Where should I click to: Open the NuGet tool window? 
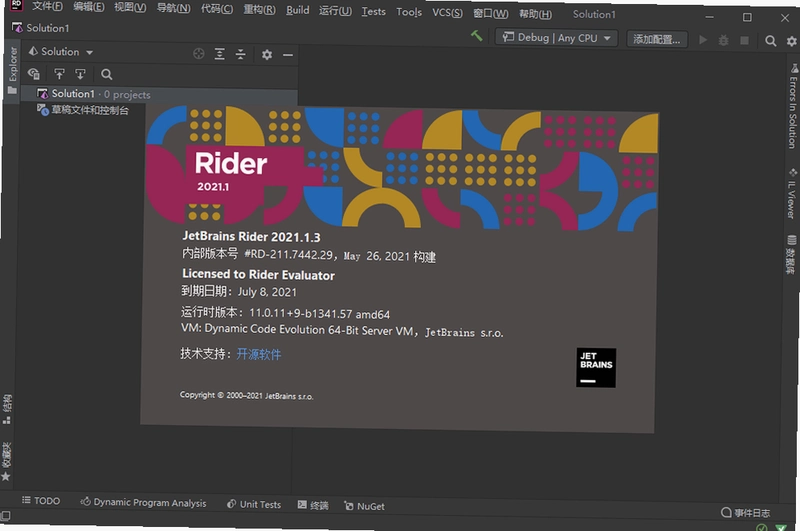click(x=364, y=506)
